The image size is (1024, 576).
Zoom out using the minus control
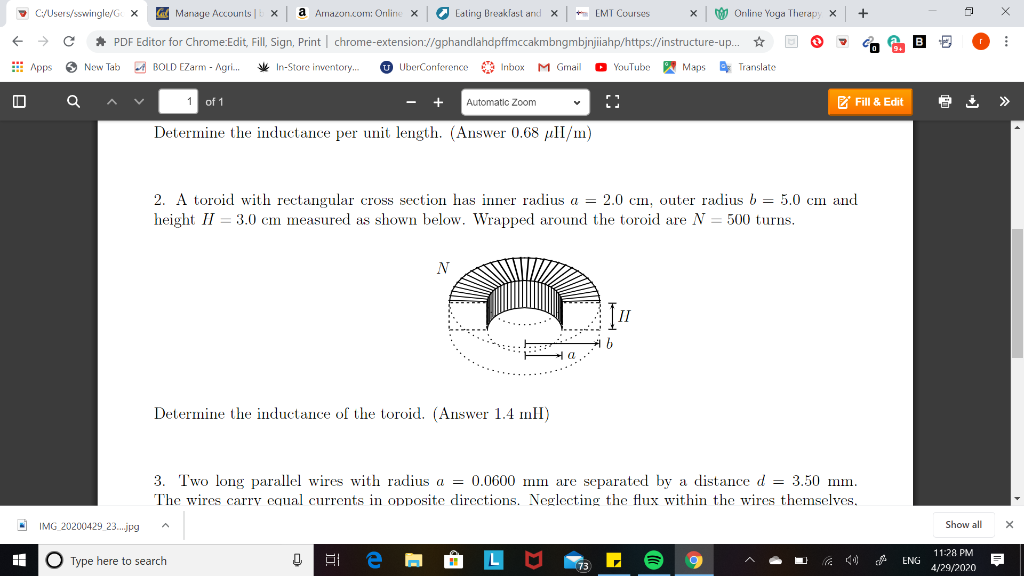pos(409,100)
